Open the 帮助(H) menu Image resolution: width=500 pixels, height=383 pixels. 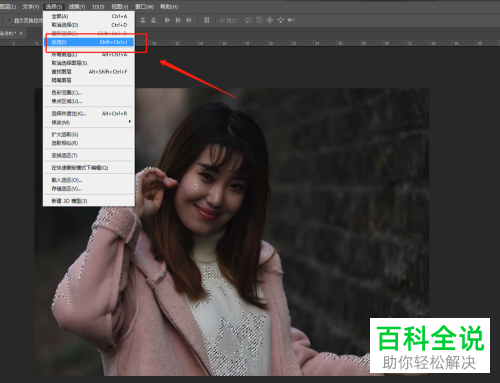pos(169,7)
